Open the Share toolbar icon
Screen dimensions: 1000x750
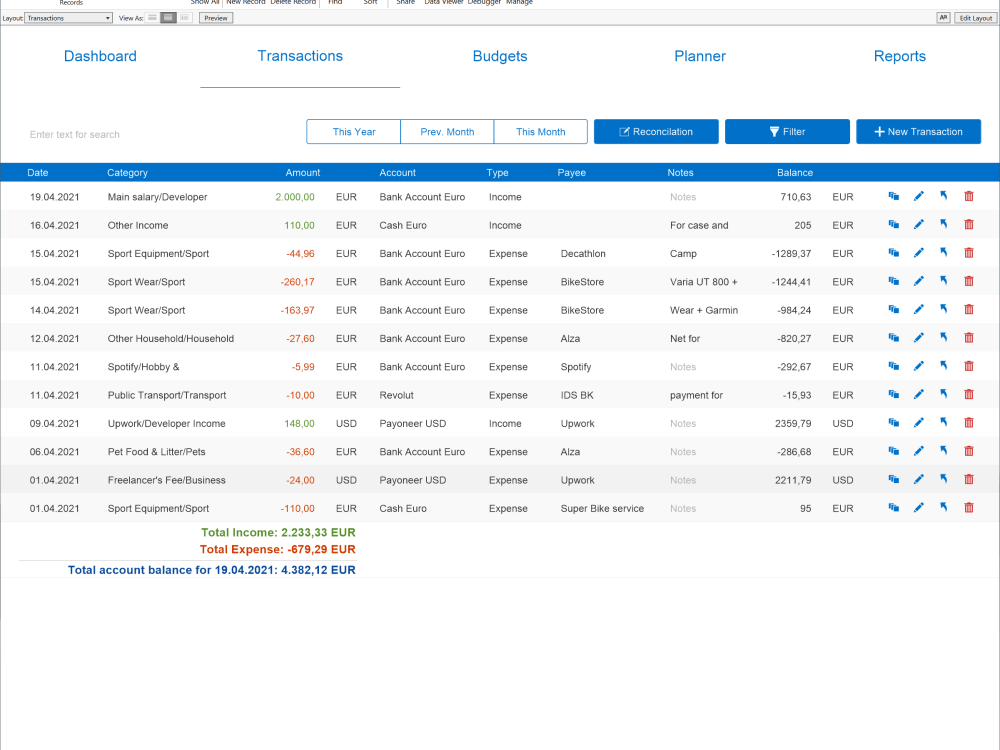point(405,3)
